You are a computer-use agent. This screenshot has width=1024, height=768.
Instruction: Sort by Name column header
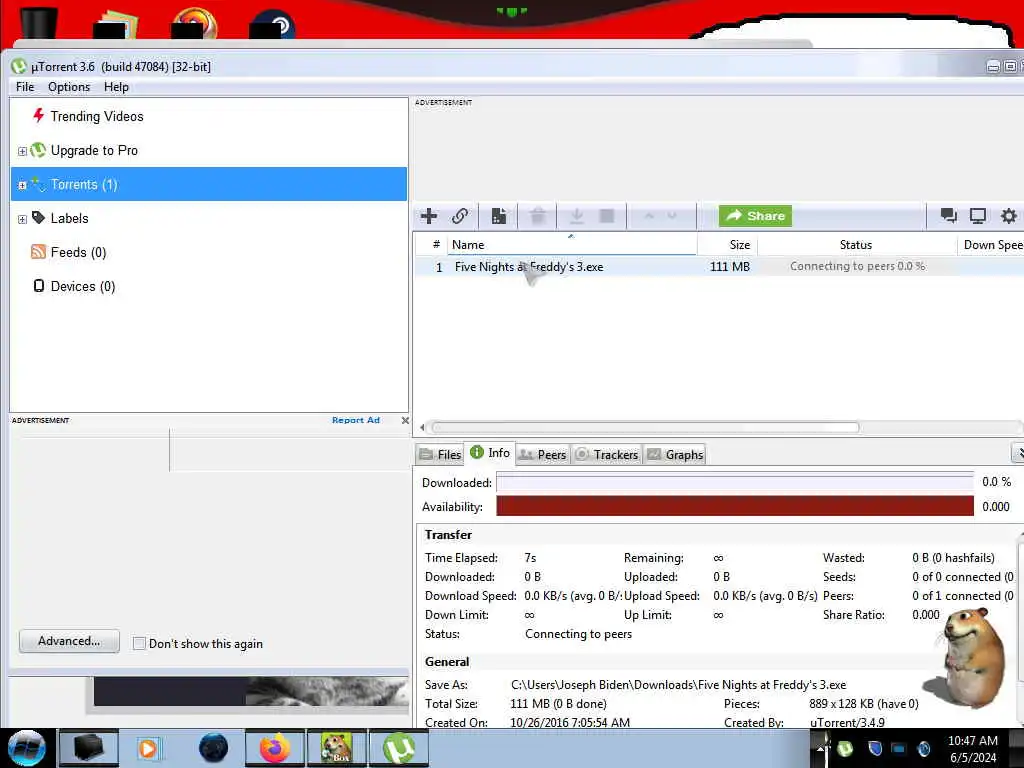point(571,245)
